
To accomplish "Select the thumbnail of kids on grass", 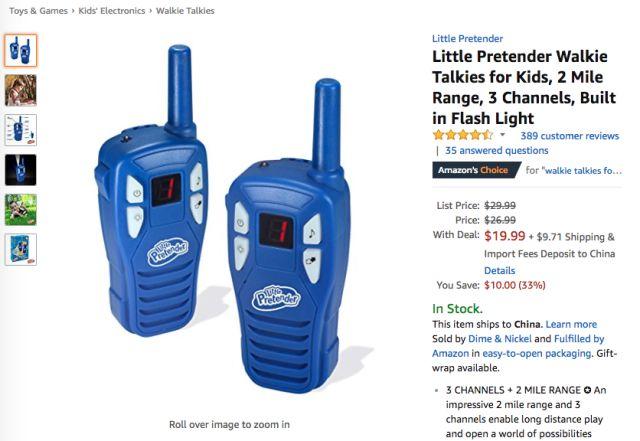I will (20, 210).
